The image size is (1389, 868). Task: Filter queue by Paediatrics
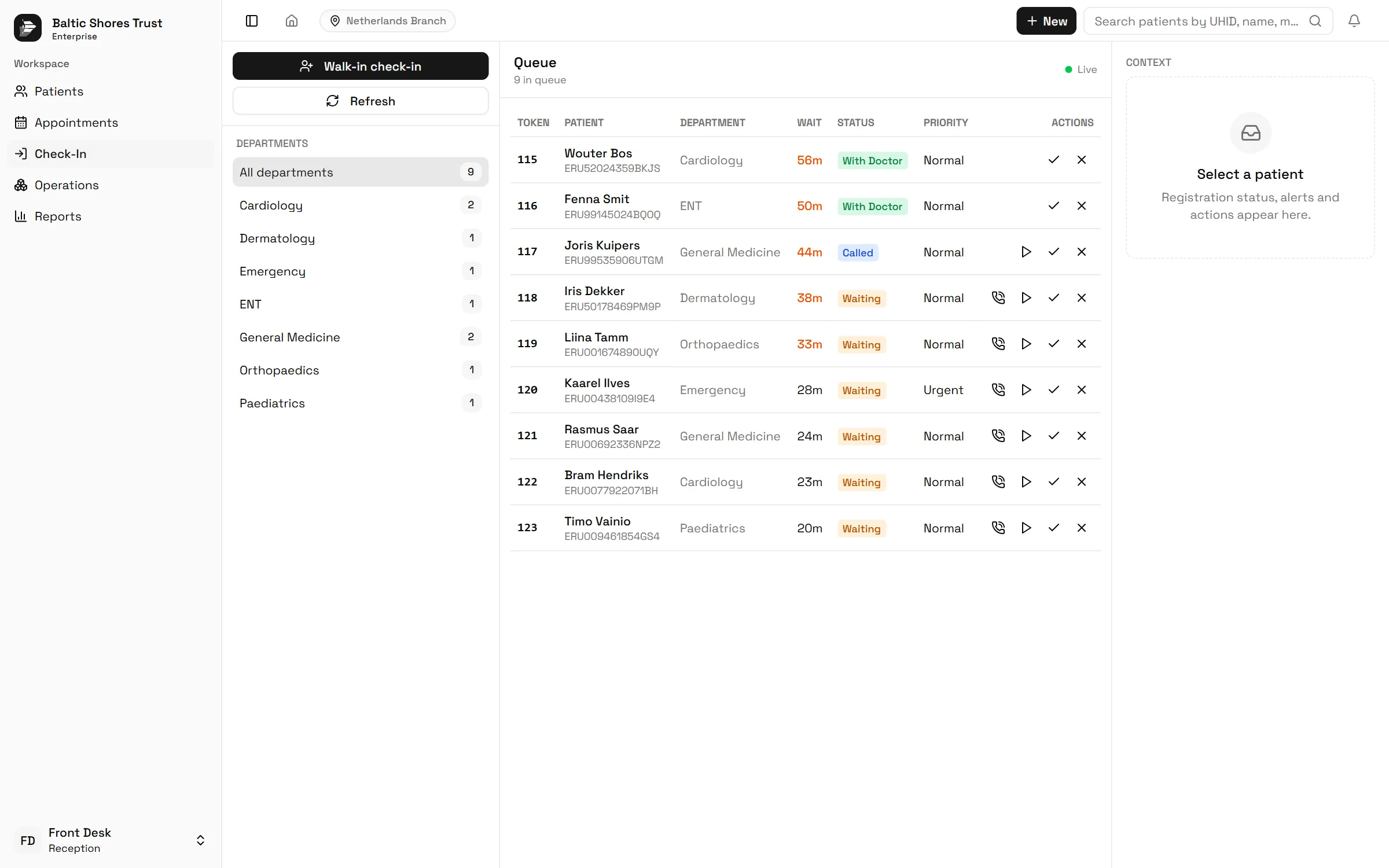[361, 403]
